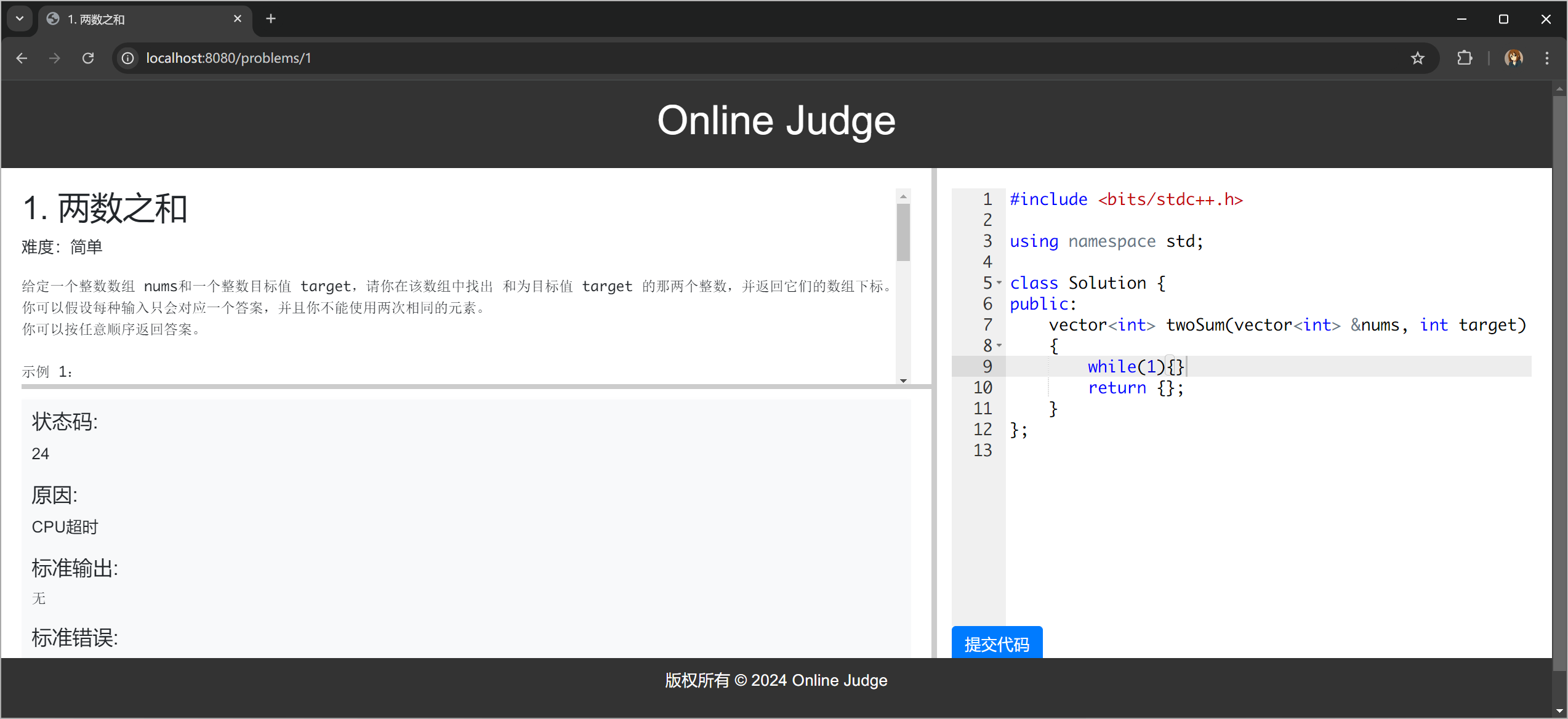Viewport: 1568px width, 719px height.
Task: Collapse the class Solution fold arrow on line 5
Action: [x=999, y=283]
